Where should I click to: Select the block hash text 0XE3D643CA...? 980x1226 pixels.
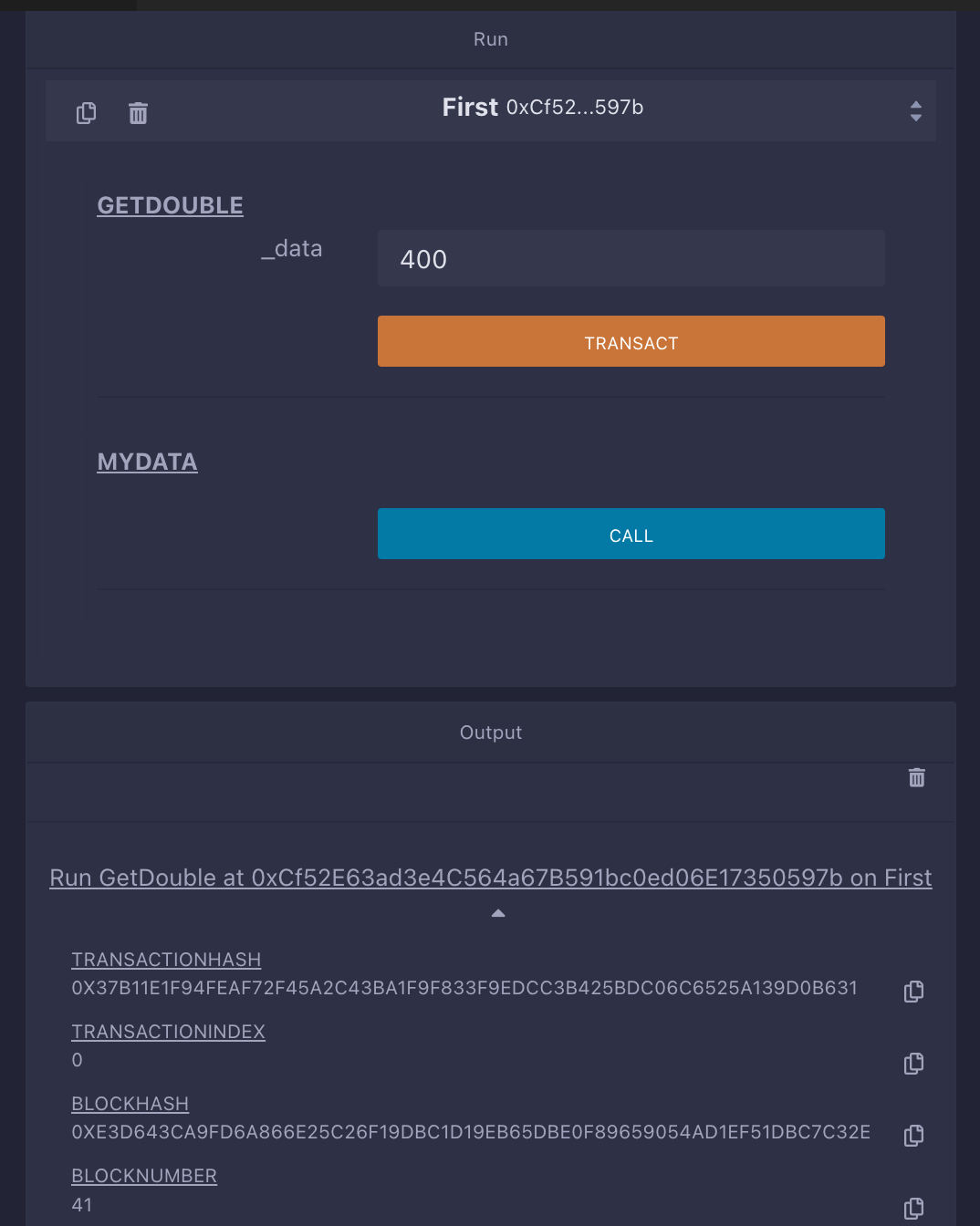pos(471,1132)
